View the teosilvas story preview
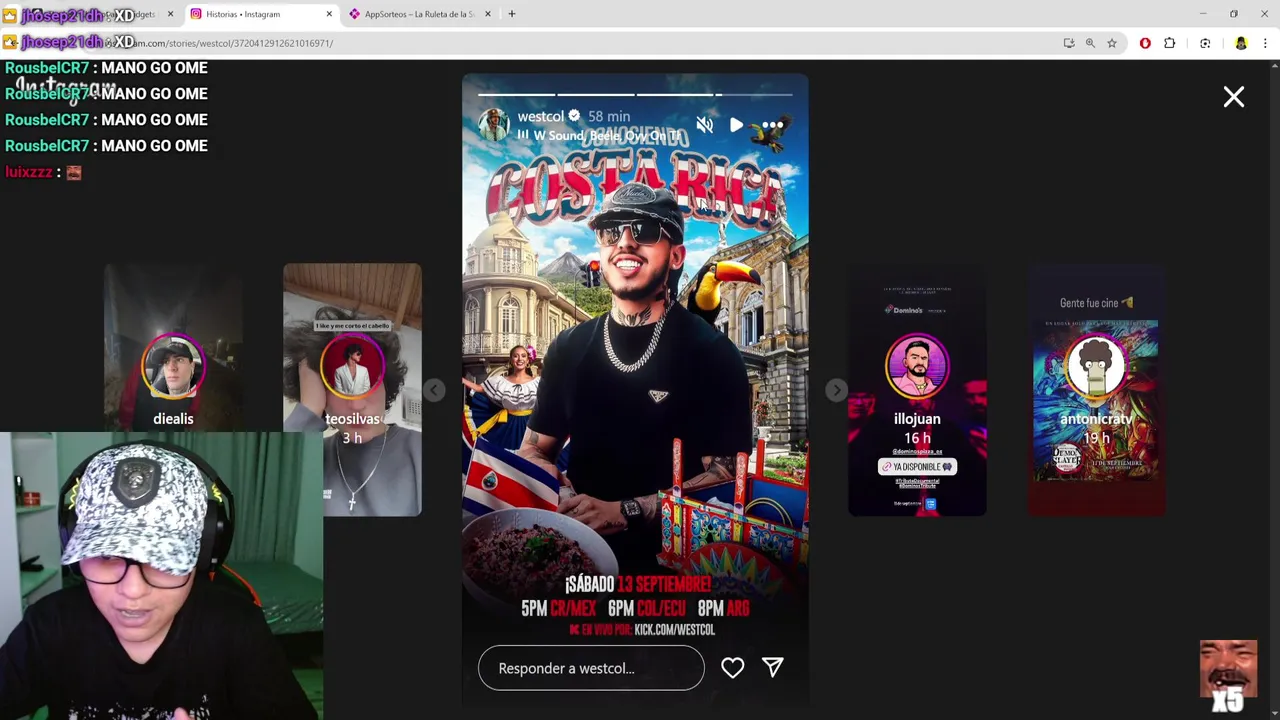1280x720 pixels. coord(352,390)
